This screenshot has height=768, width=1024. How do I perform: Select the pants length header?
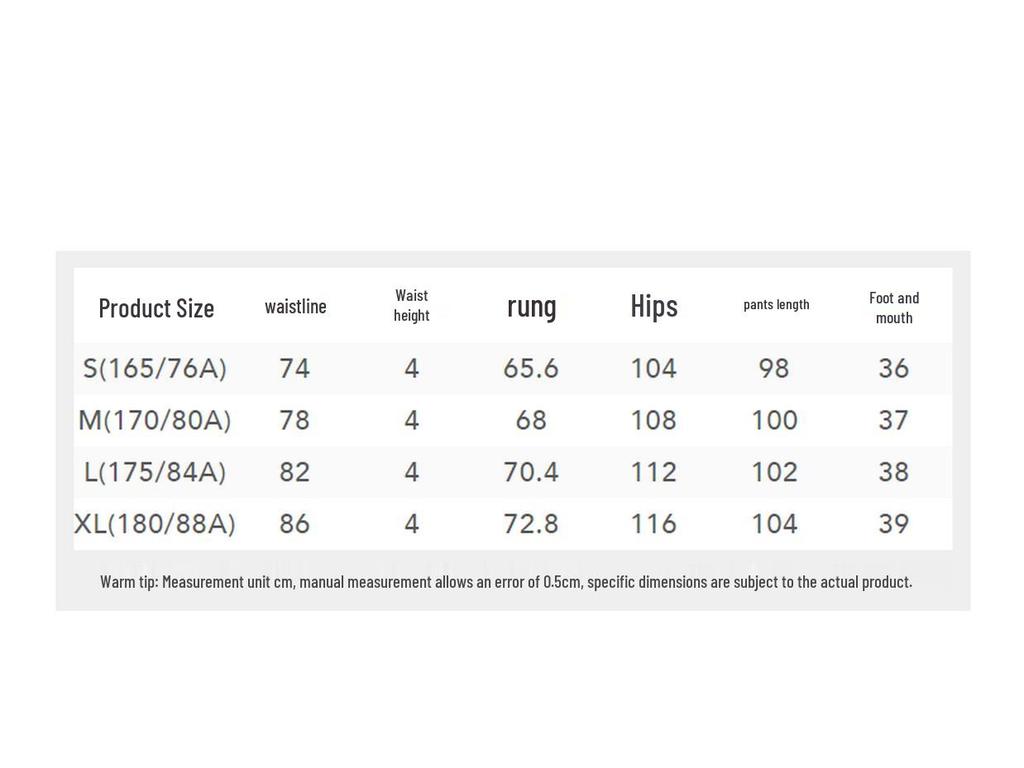(776, 304)
